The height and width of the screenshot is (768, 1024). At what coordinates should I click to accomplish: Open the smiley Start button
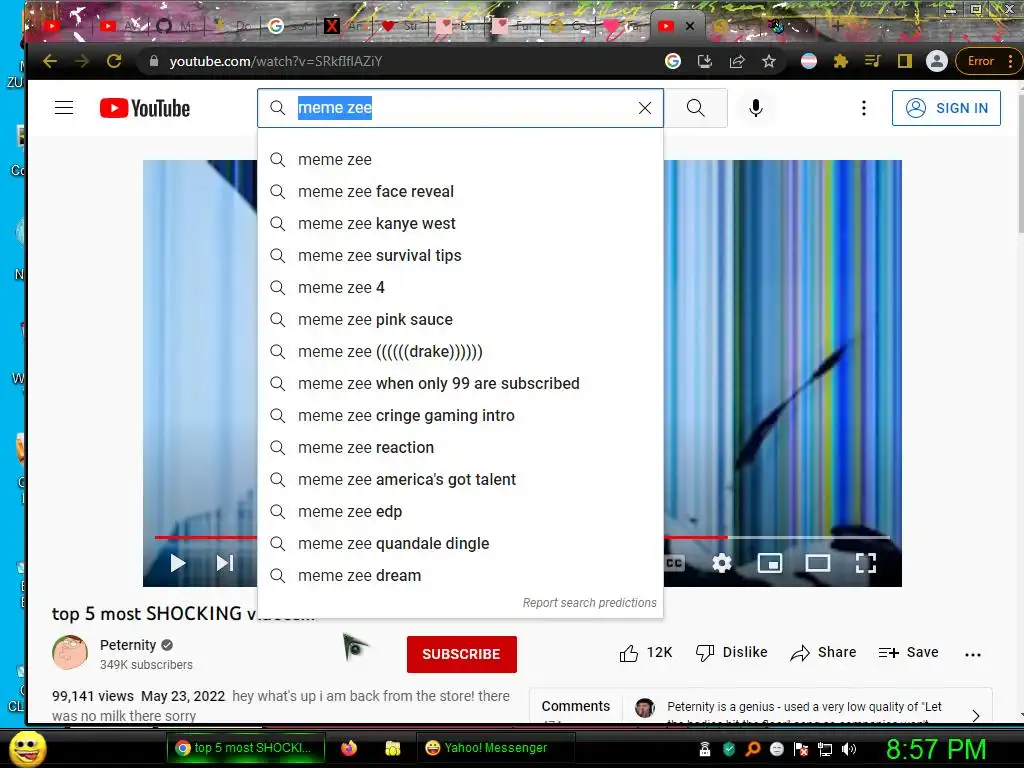[27, 748]
